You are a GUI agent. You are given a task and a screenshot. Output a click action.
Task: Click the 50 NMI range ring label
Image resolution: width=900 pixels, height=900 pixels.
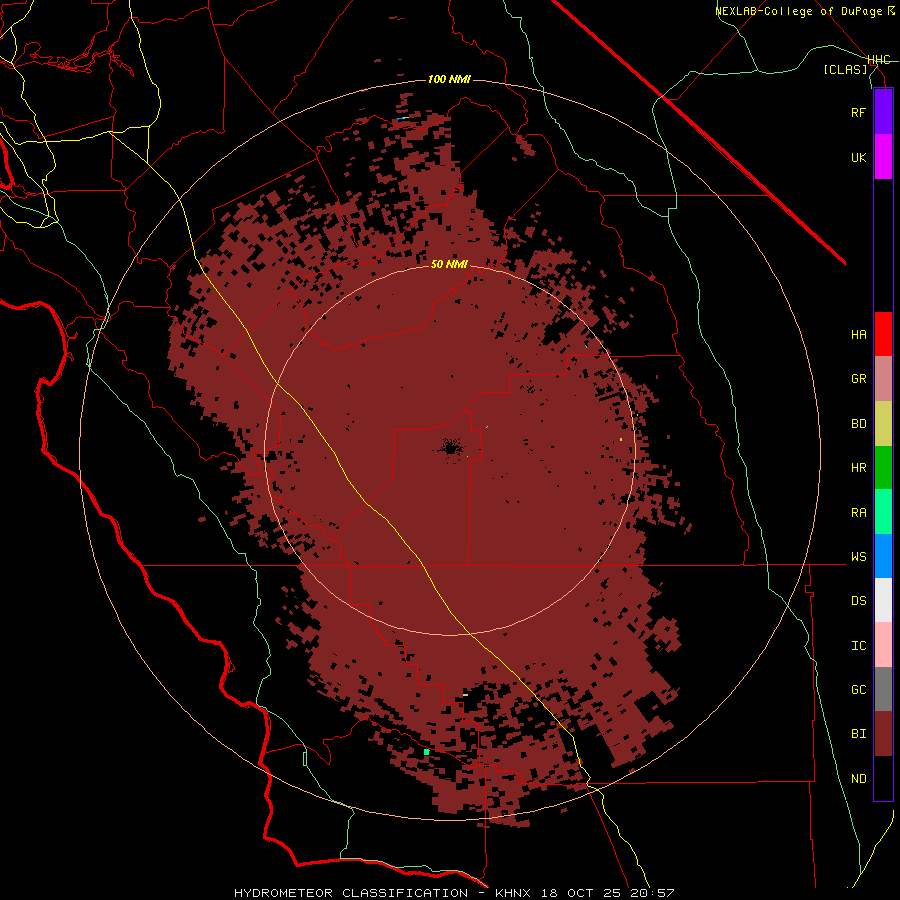click(x=449, y=264)
